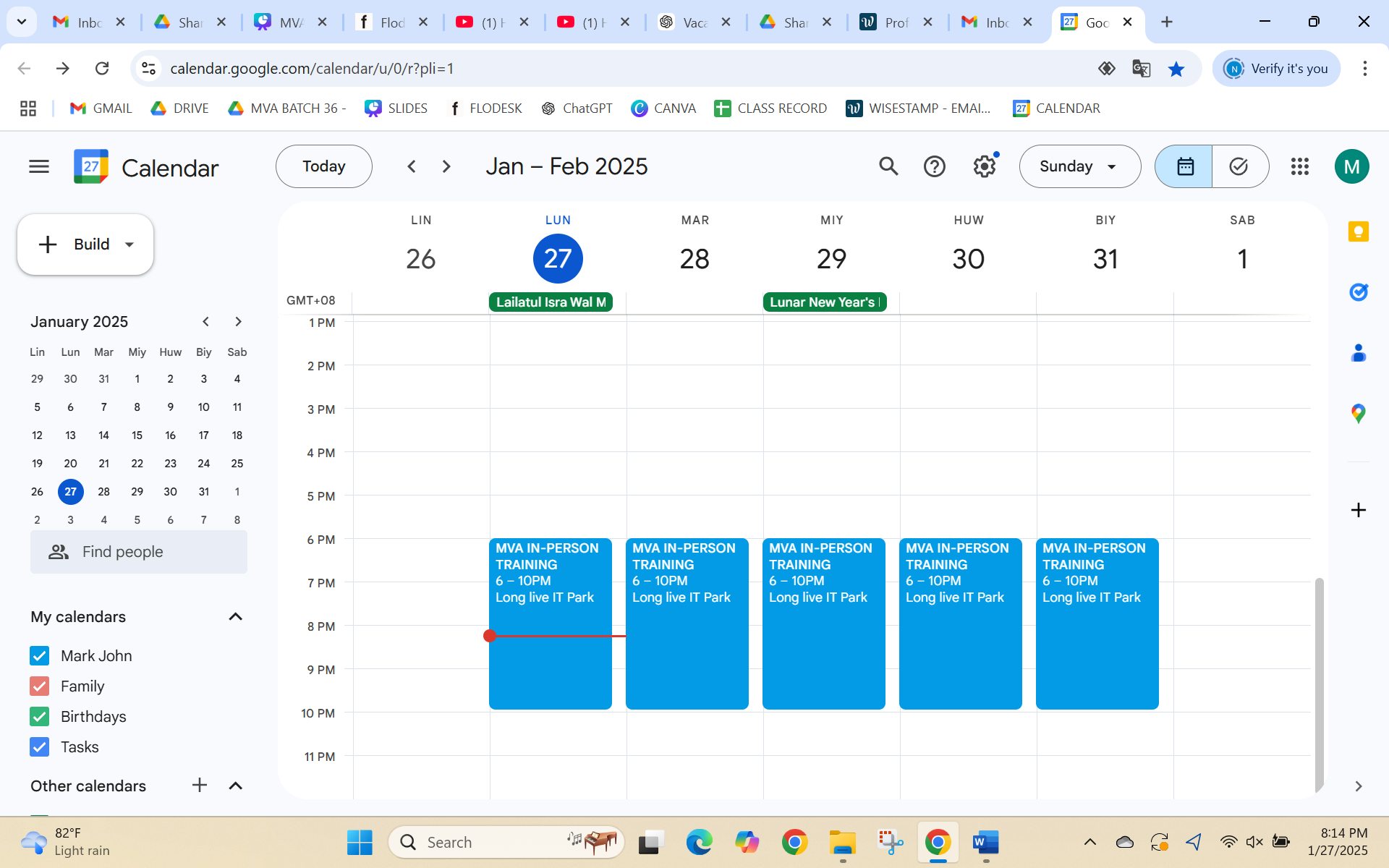Open Contacts side panel icon

pos(1358,353)
